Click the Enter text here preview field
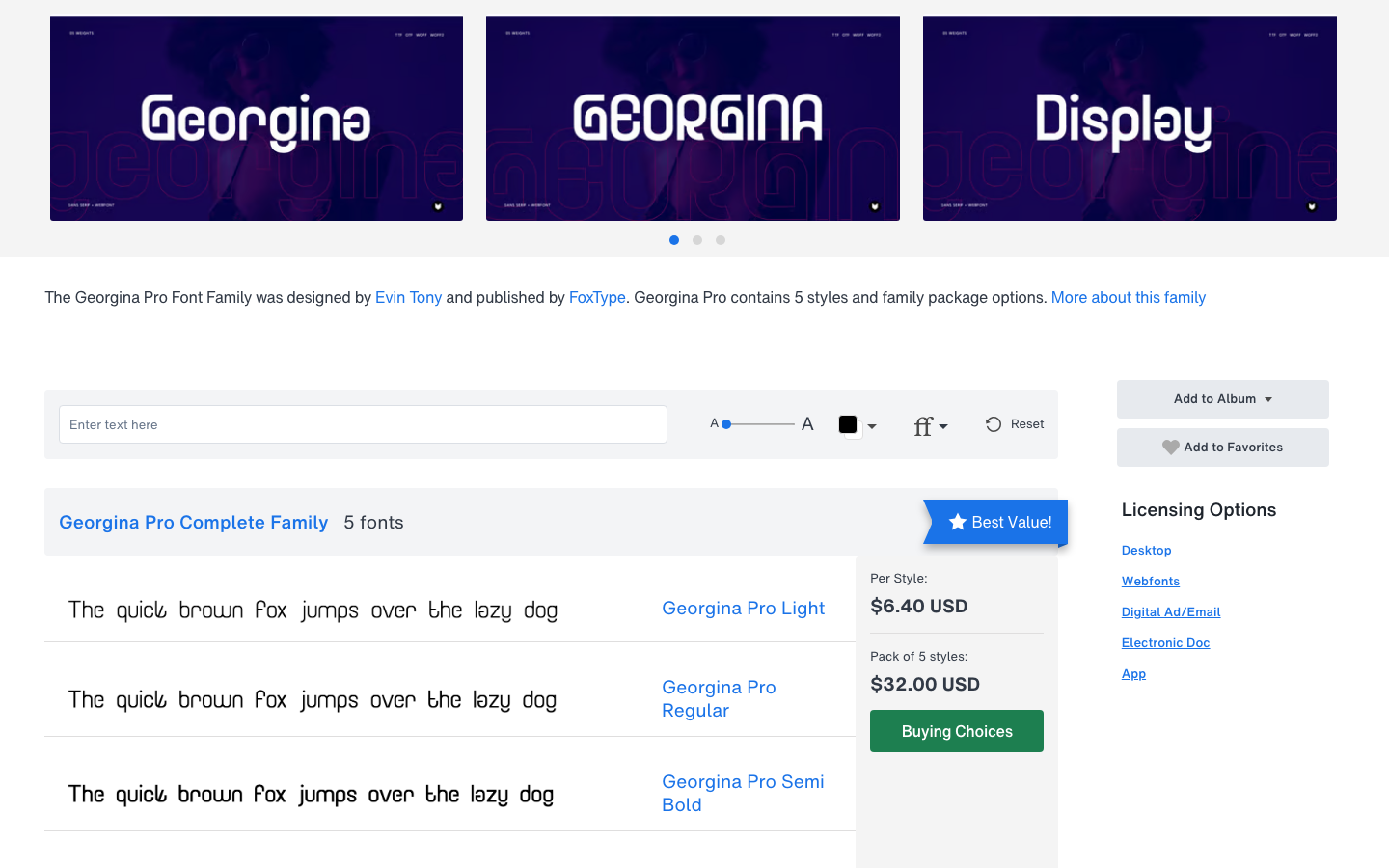 coord(363,423)
